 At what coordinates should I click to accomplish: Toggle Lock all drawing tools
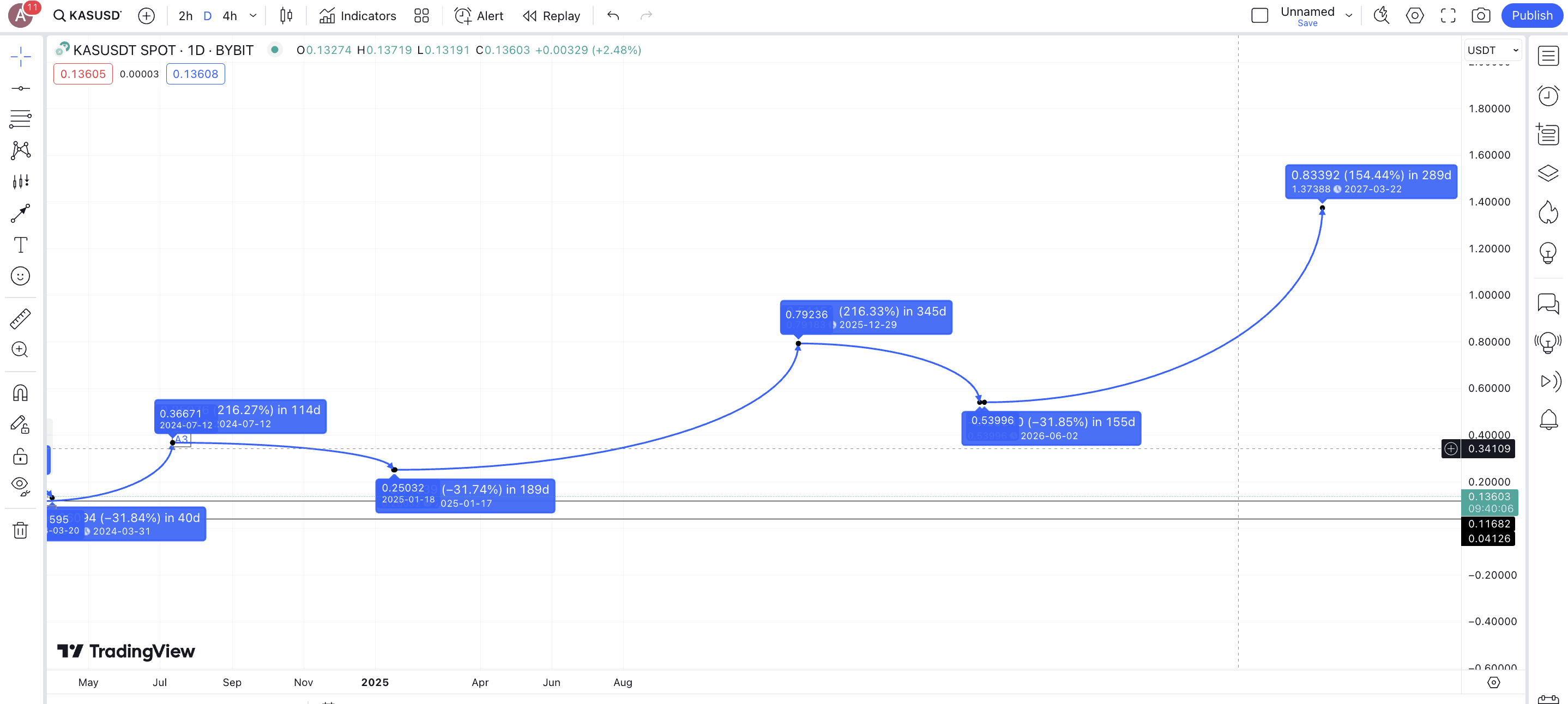(x=20, y=456)
